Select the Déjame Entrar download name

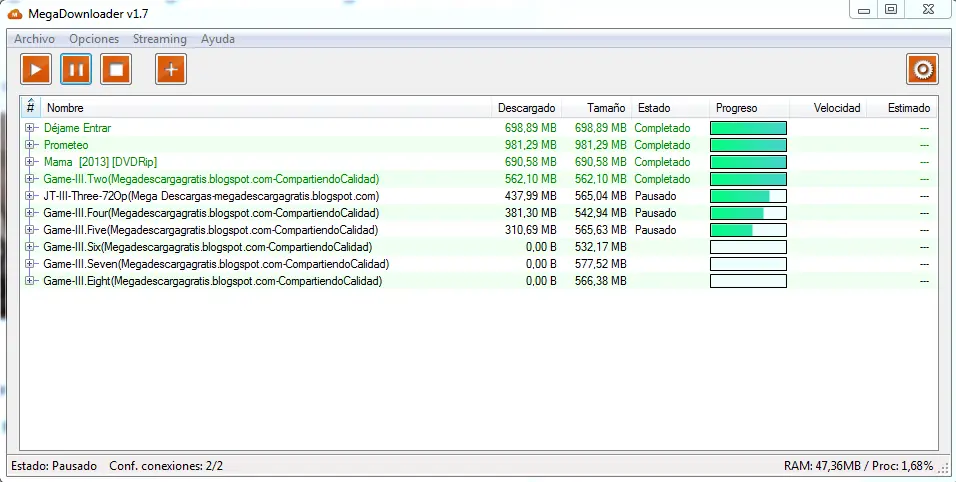[77, 128]
